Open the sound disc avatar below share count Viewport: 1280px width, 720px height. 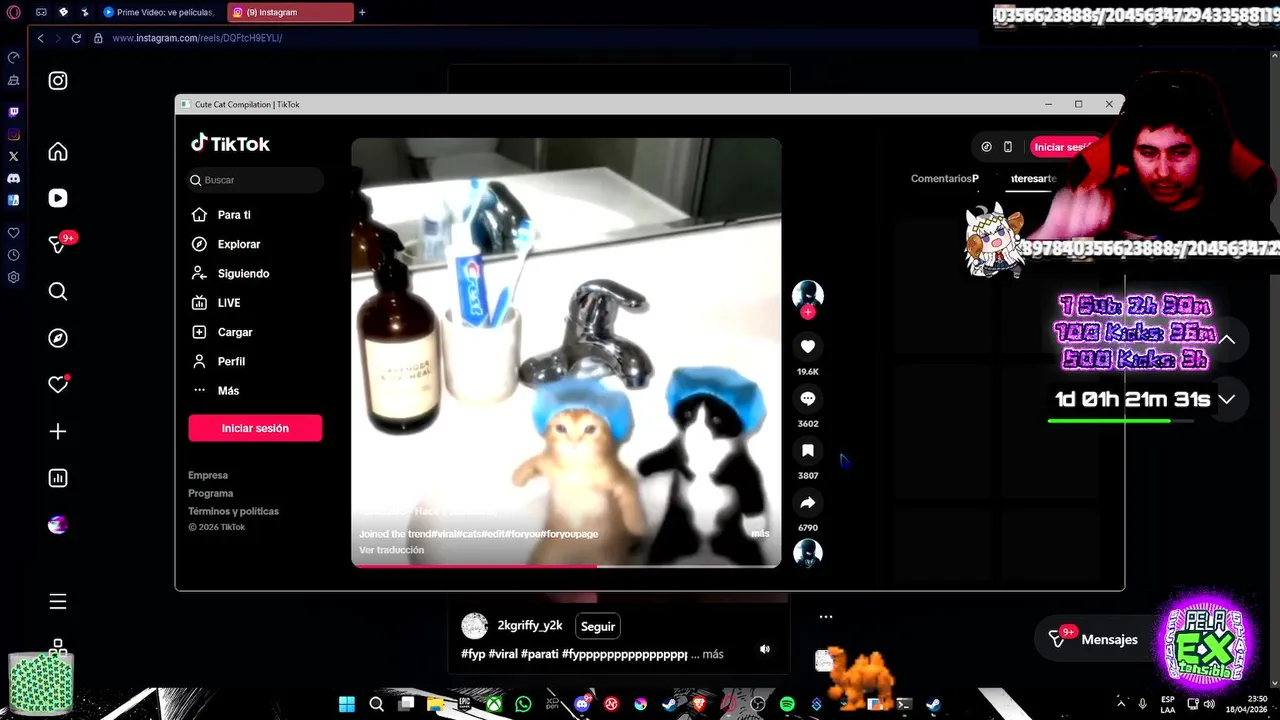pos(808,553)
